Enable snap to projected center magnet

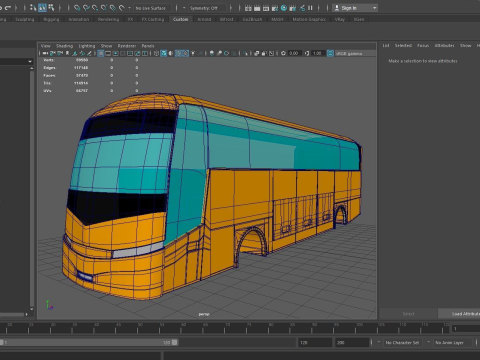coord(104,7)
